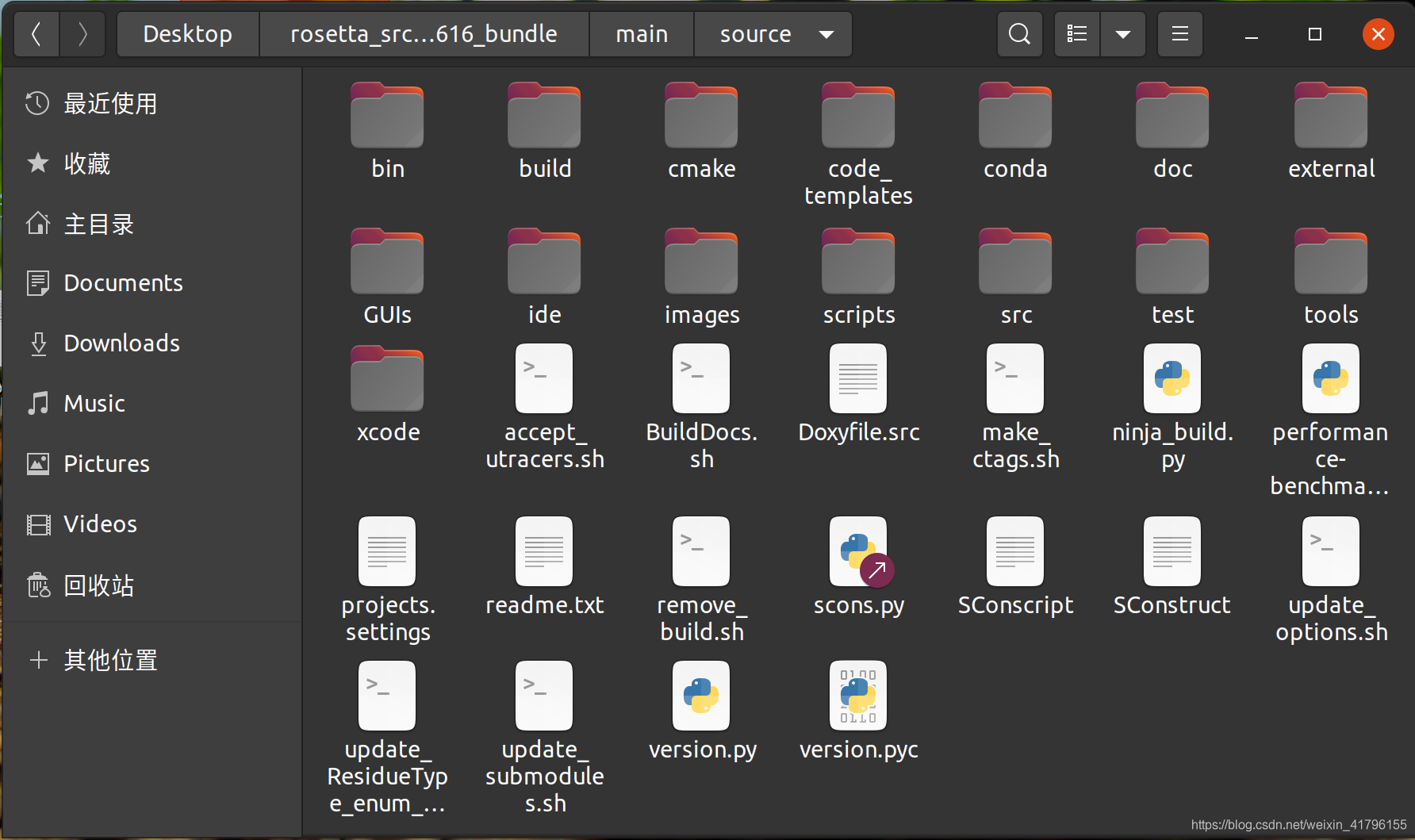Jump to rosetta_src bundle path segment
The width and height of the screenshot is (1415, 840).
(x=424, y=34)
